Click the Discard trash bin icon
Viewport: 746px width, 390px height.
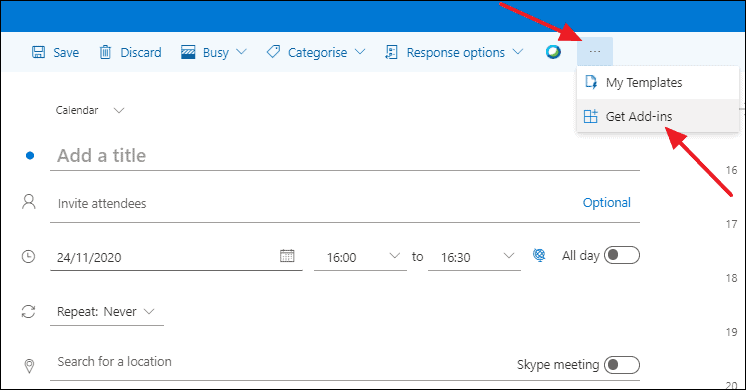[x=105, y=52]
